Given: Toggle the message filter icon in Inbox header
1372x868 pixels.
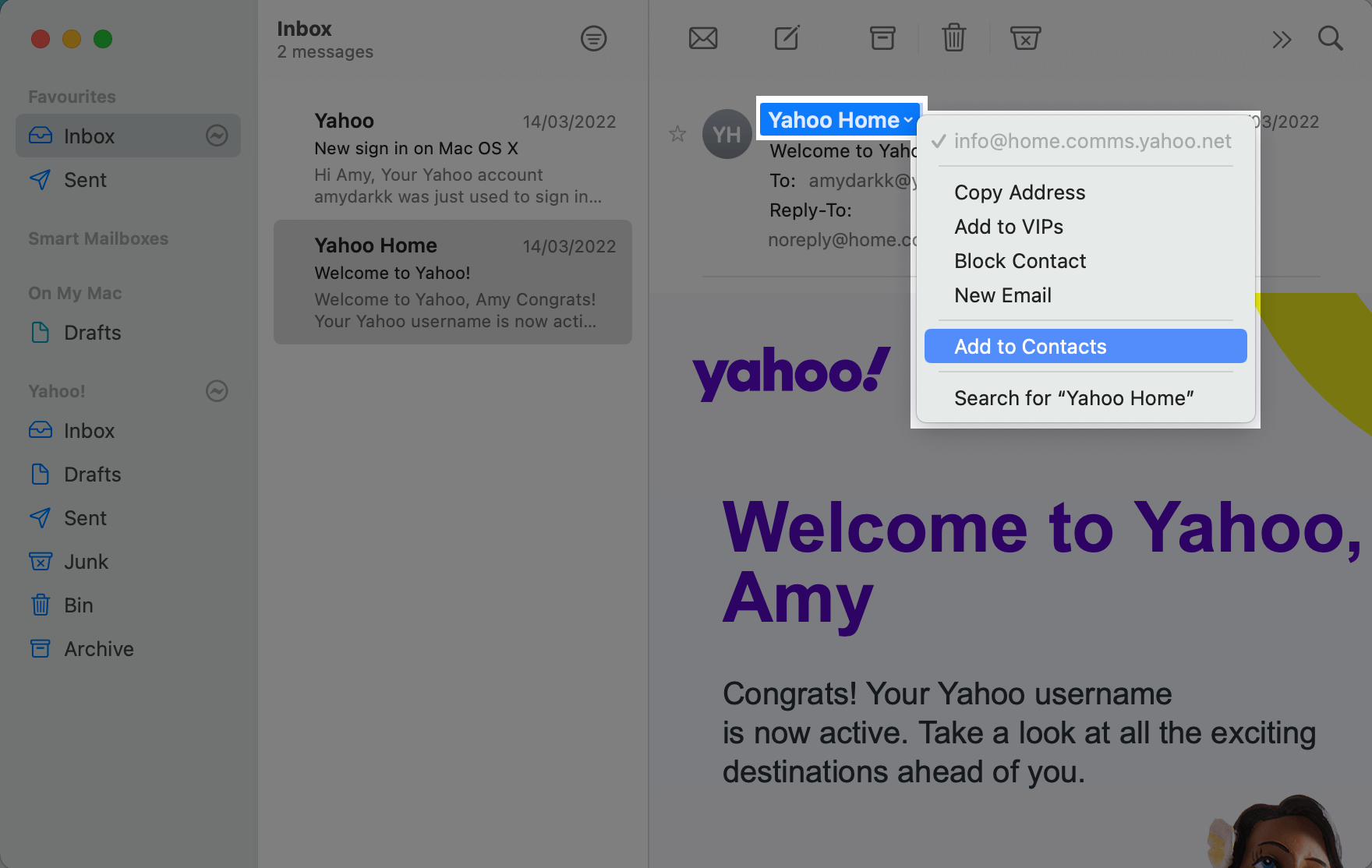Looking at the screenshot, I should (x=593, y=38).
